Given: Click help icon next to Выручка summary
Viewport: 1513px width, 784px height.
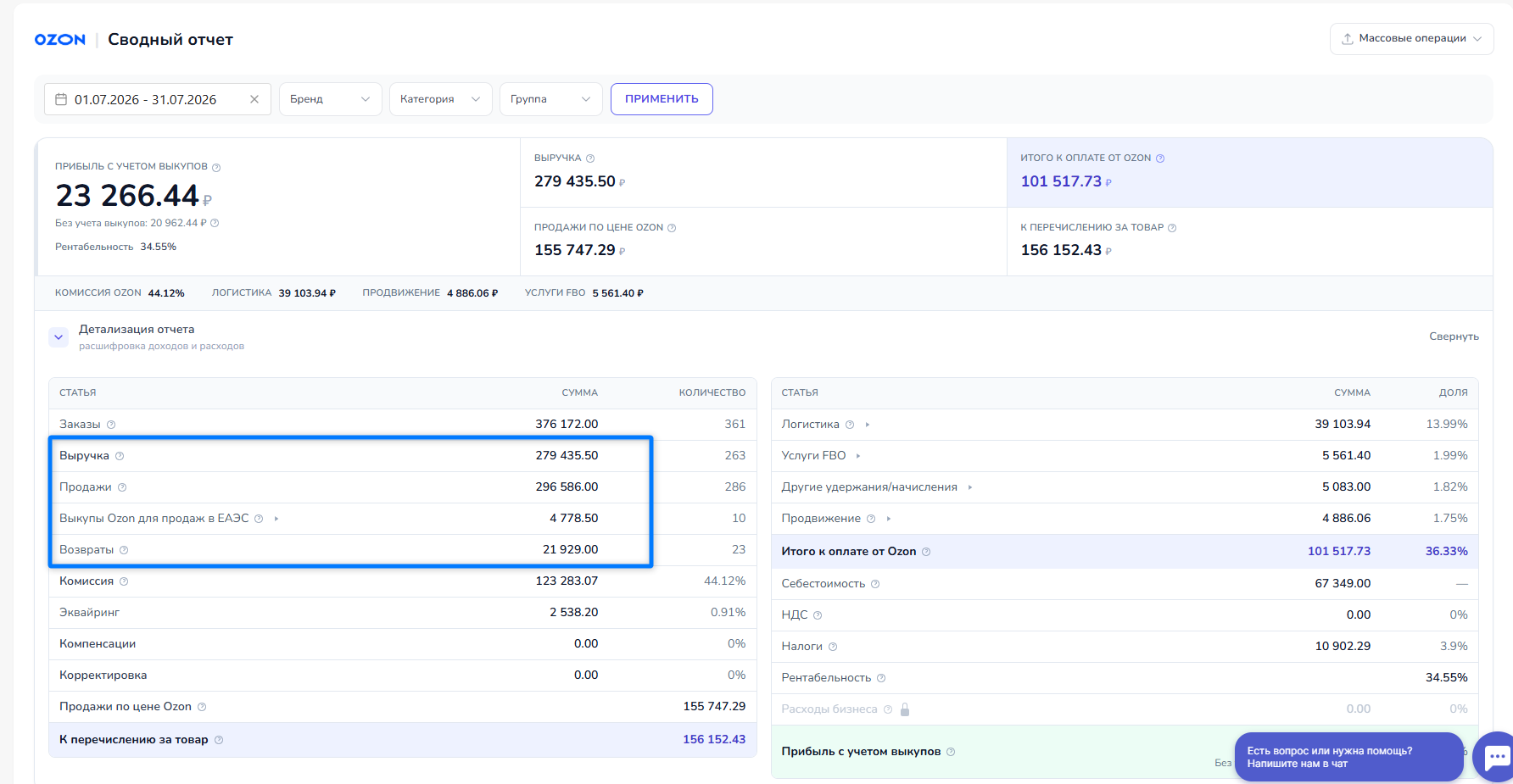Looking at the screenshot, I should (590, 158).
